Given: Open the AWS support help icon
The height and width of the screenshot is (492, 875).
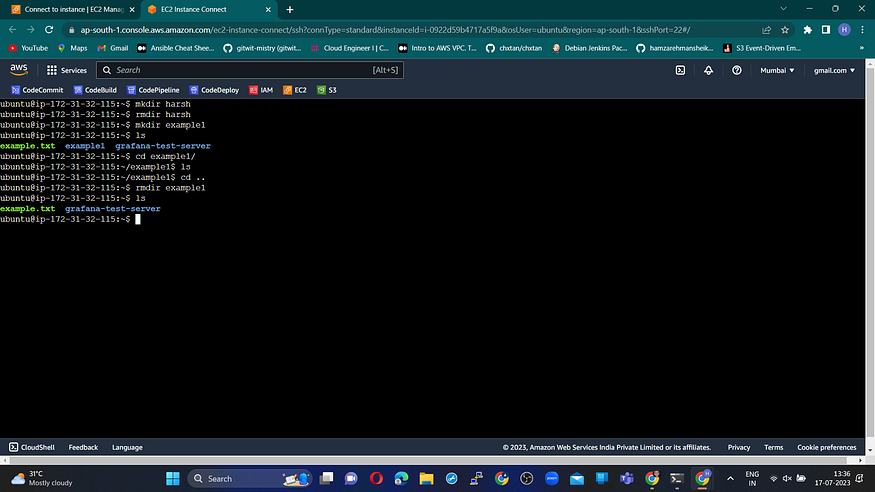Looking at the screenshot, I should click(737, 70).
